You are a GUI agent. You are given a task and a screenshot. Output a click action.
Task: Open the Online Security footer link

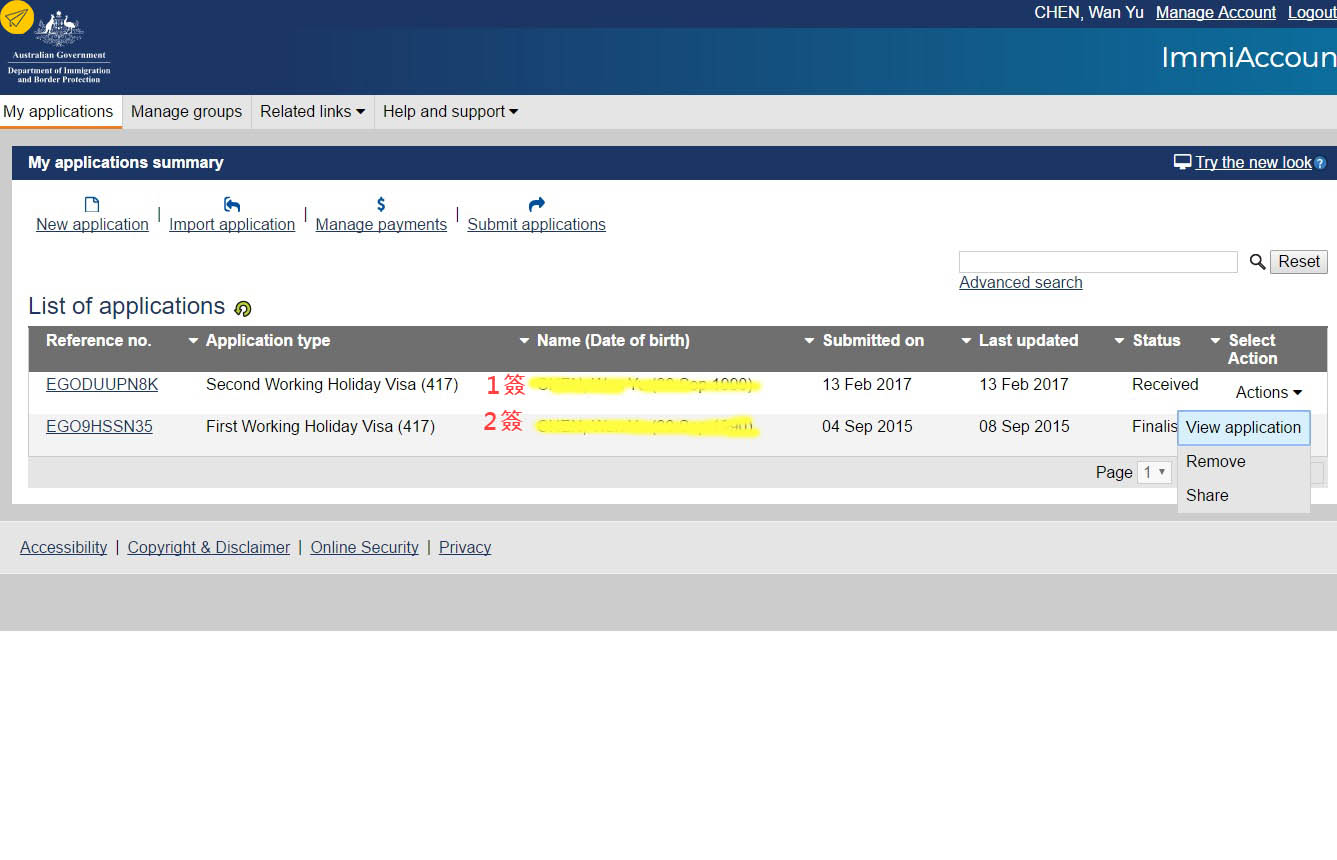click(x=364, y=547)
